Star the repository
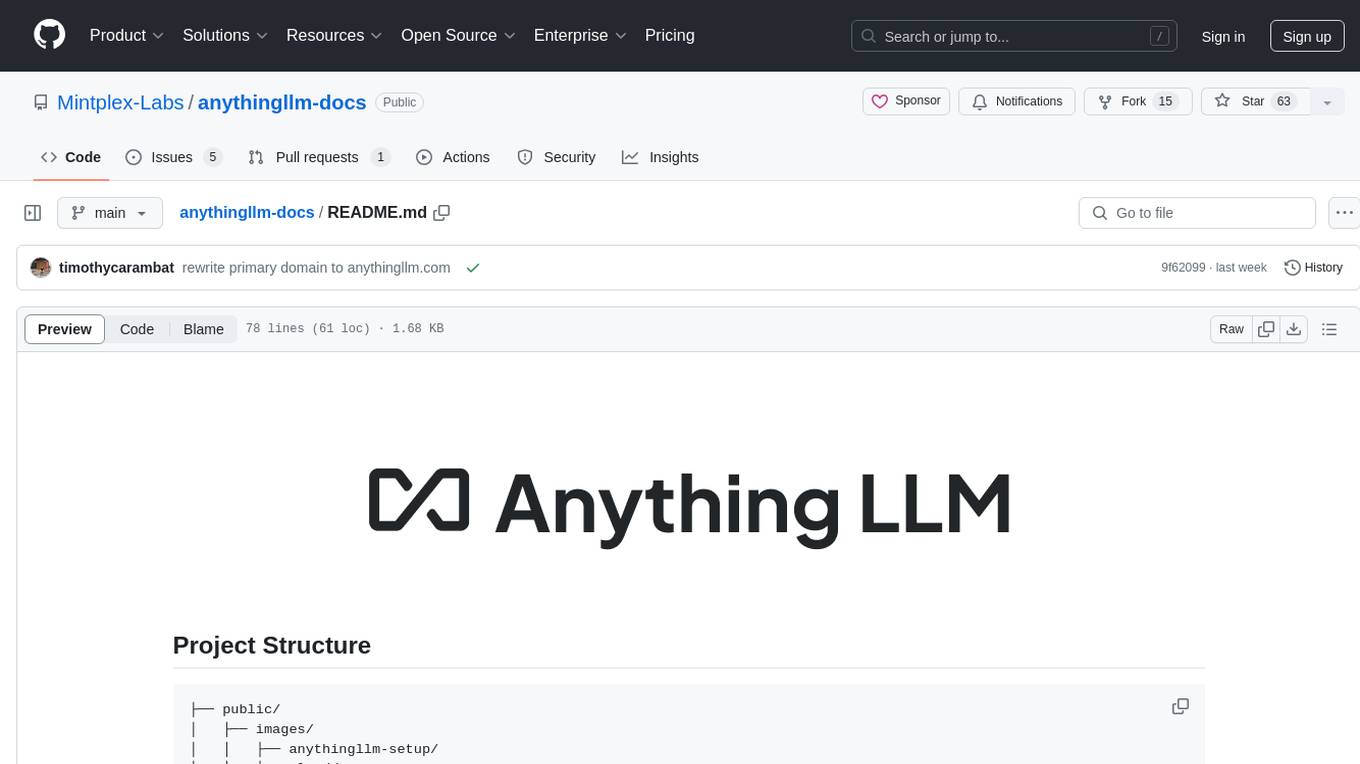This screenshot has height=764, width=1360. (x=1255, y=101)
